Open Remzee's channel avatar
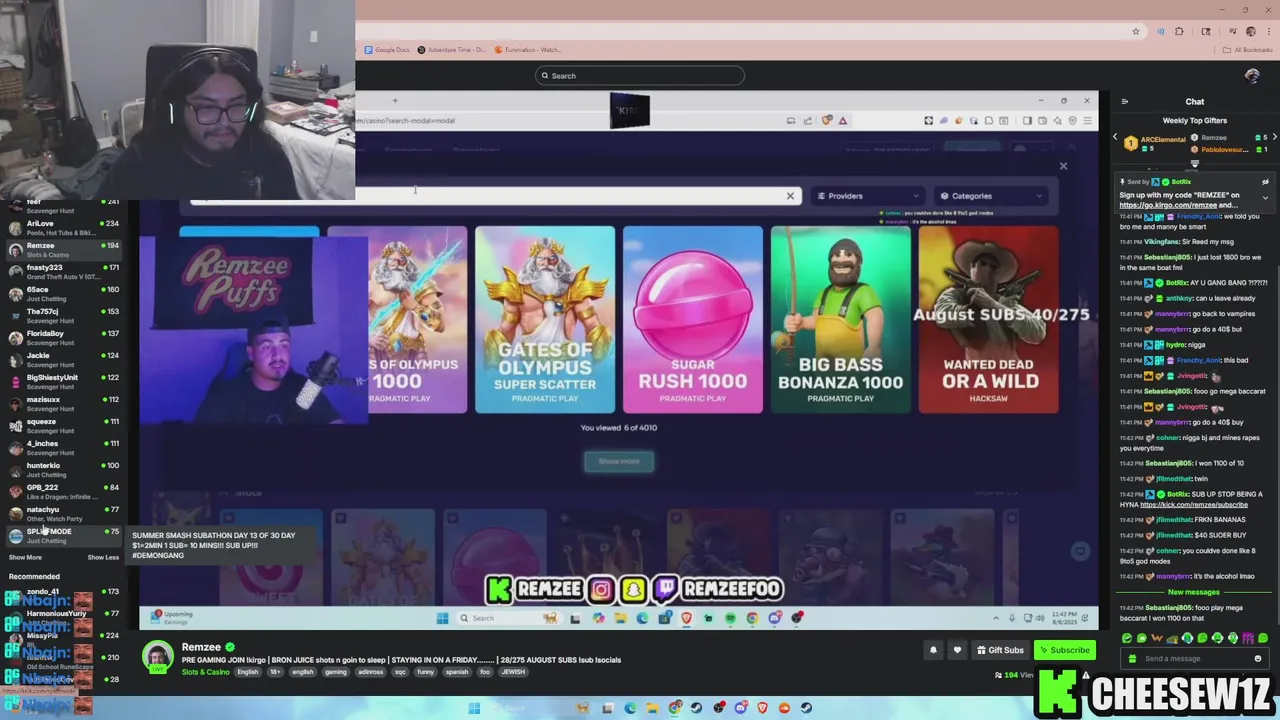Screen dimensions: 1280x720 pos(157,657)
